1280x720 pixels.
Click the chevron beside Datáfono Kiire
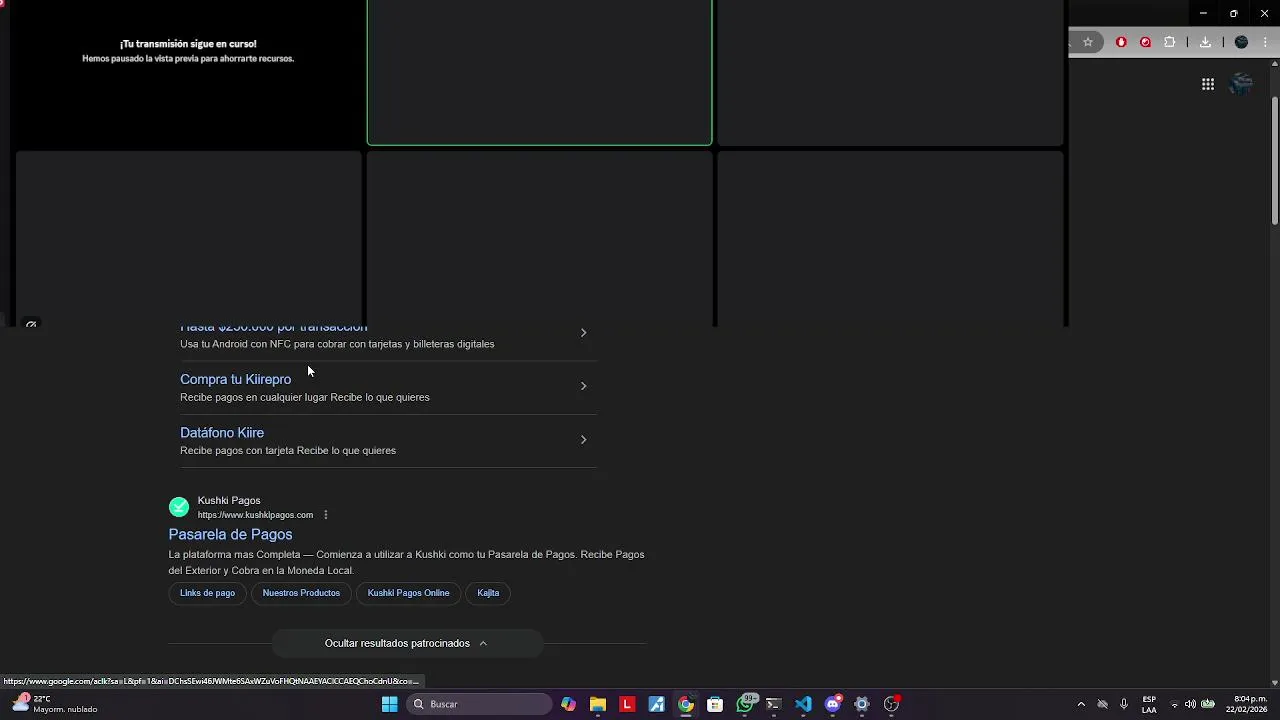pos(583,439)
